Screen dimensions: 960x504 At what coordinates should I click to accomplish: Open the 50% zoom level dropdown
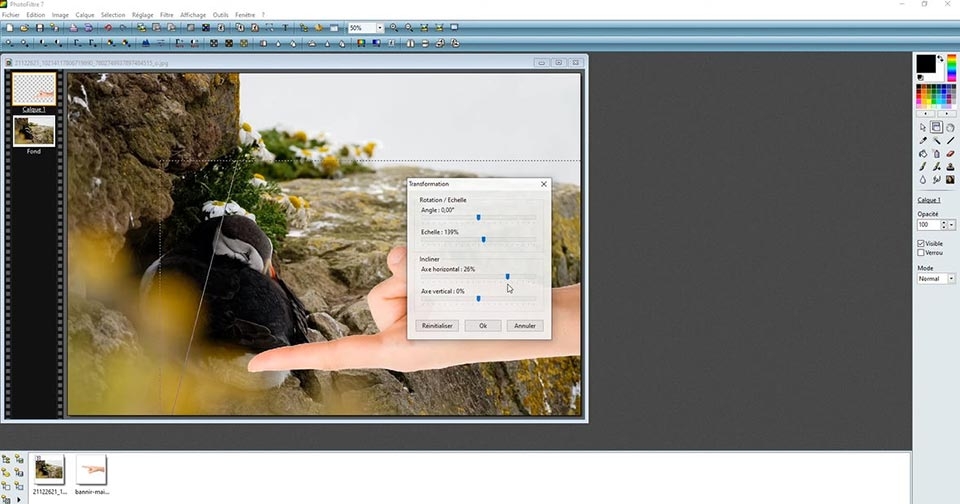click(380, 28)
